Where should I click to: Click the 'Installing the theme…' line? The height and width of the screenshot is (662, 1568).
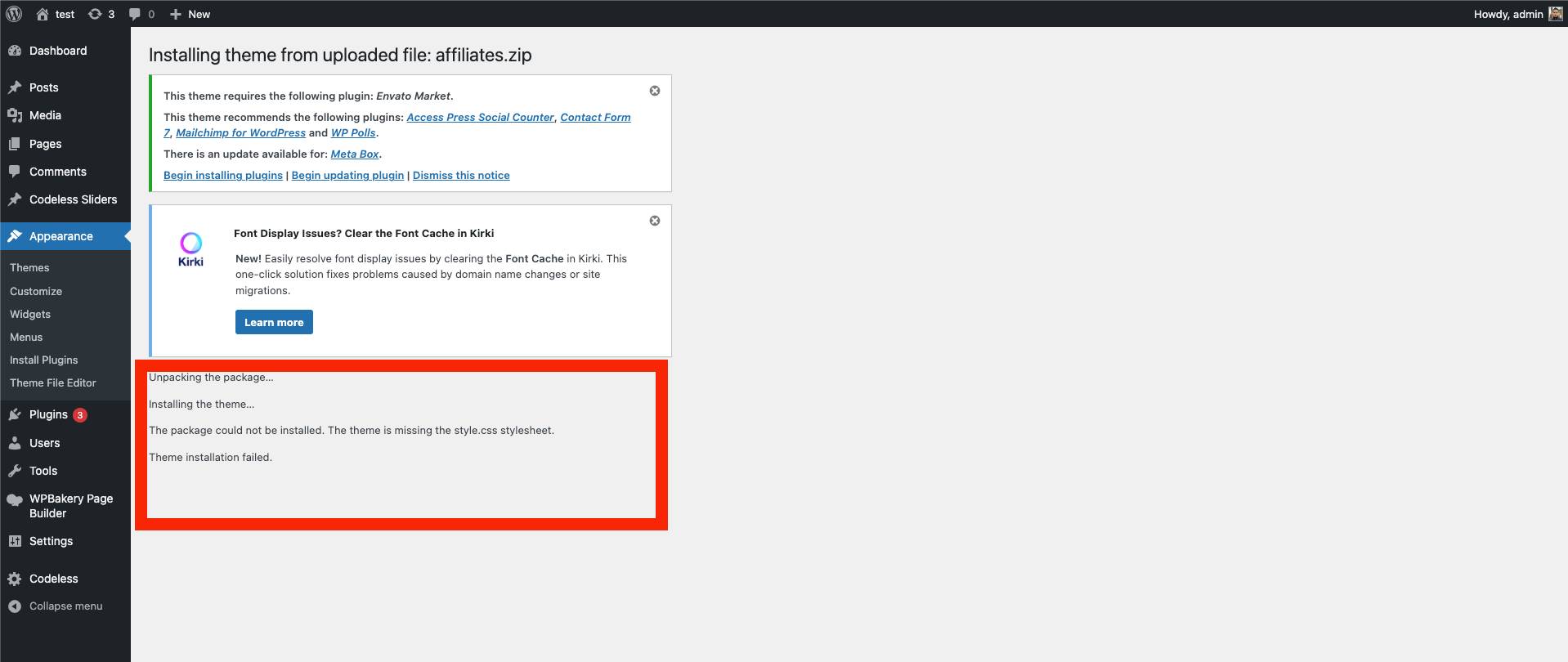point(201,404)
